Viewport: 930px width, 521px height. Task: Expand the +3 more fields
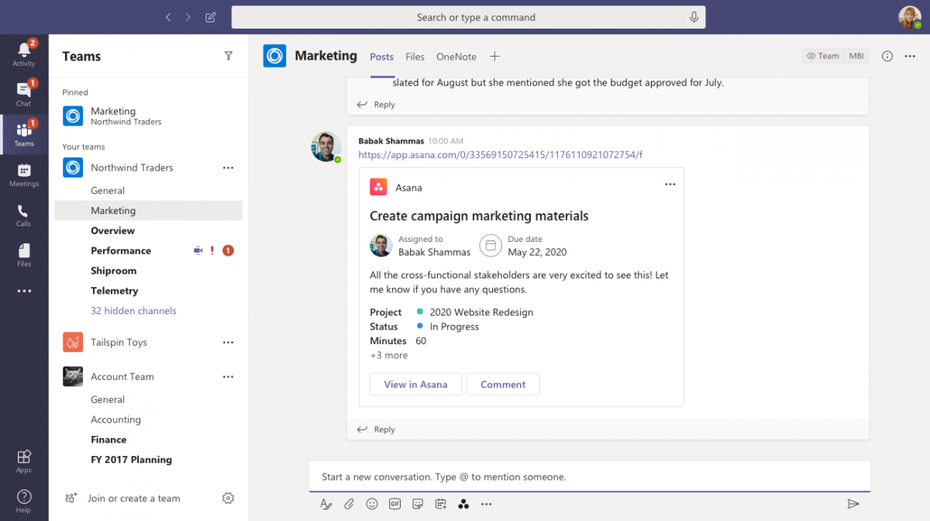coord(389,355)
